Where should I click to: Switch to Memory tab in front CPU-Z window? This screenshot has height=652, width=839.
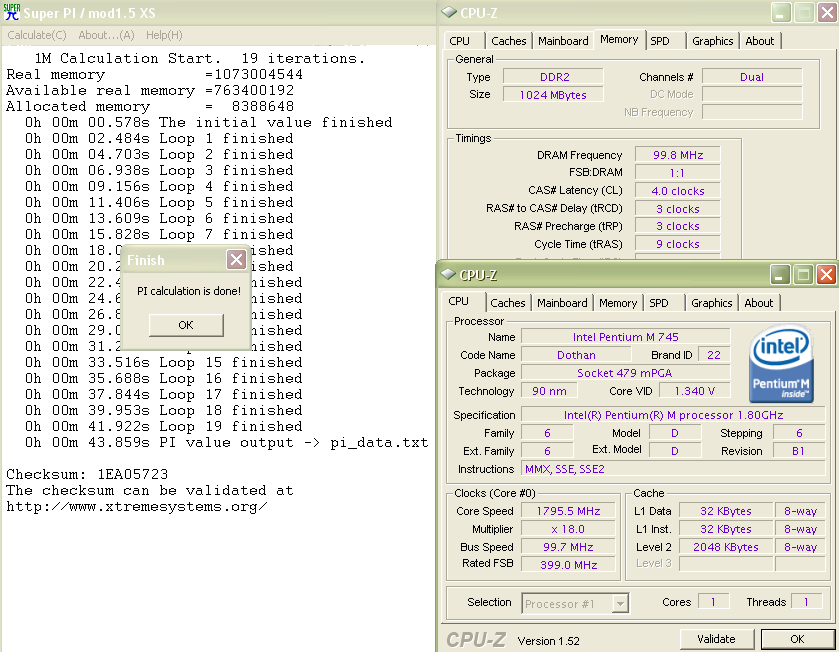617,303
